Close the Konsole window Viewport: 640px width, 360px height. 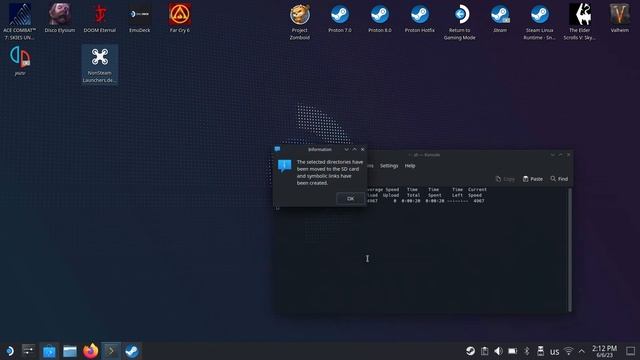569,155
